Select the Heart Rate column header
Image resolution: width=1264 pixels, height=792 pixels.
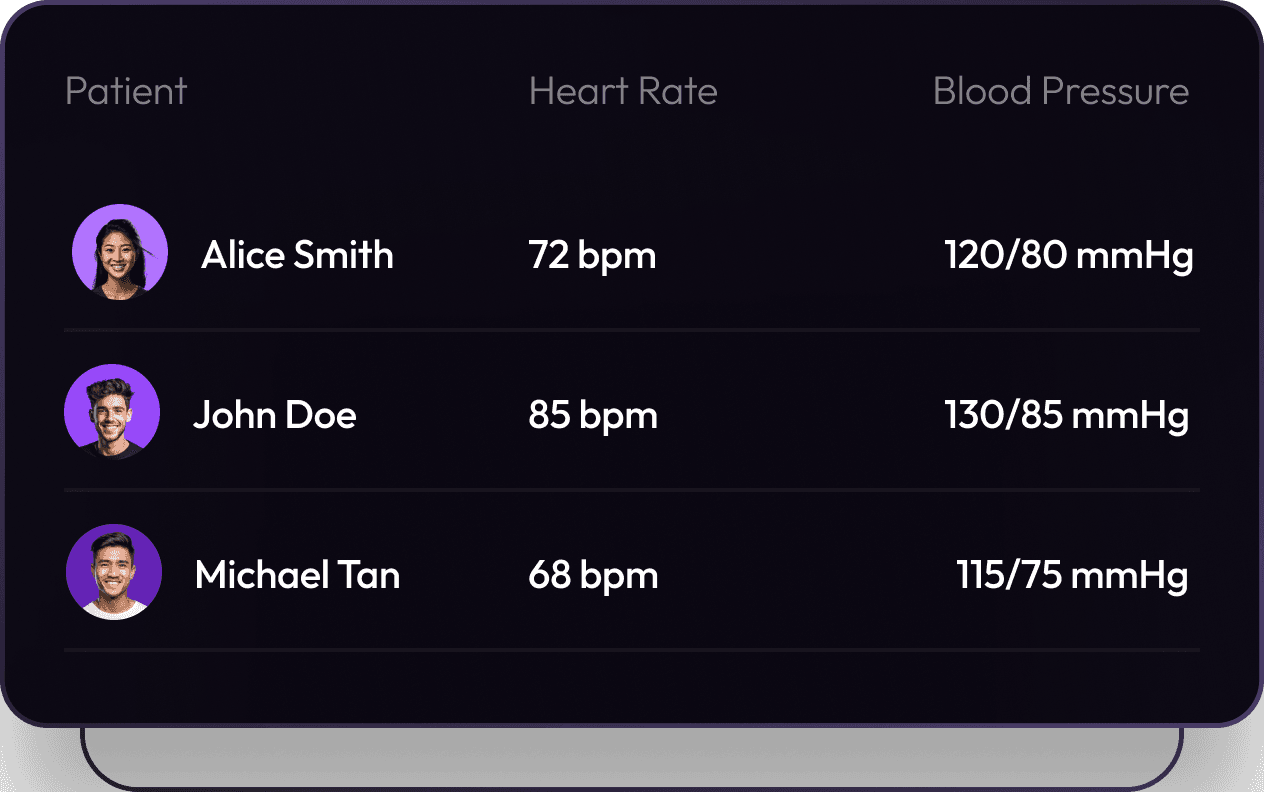[623, 92]
